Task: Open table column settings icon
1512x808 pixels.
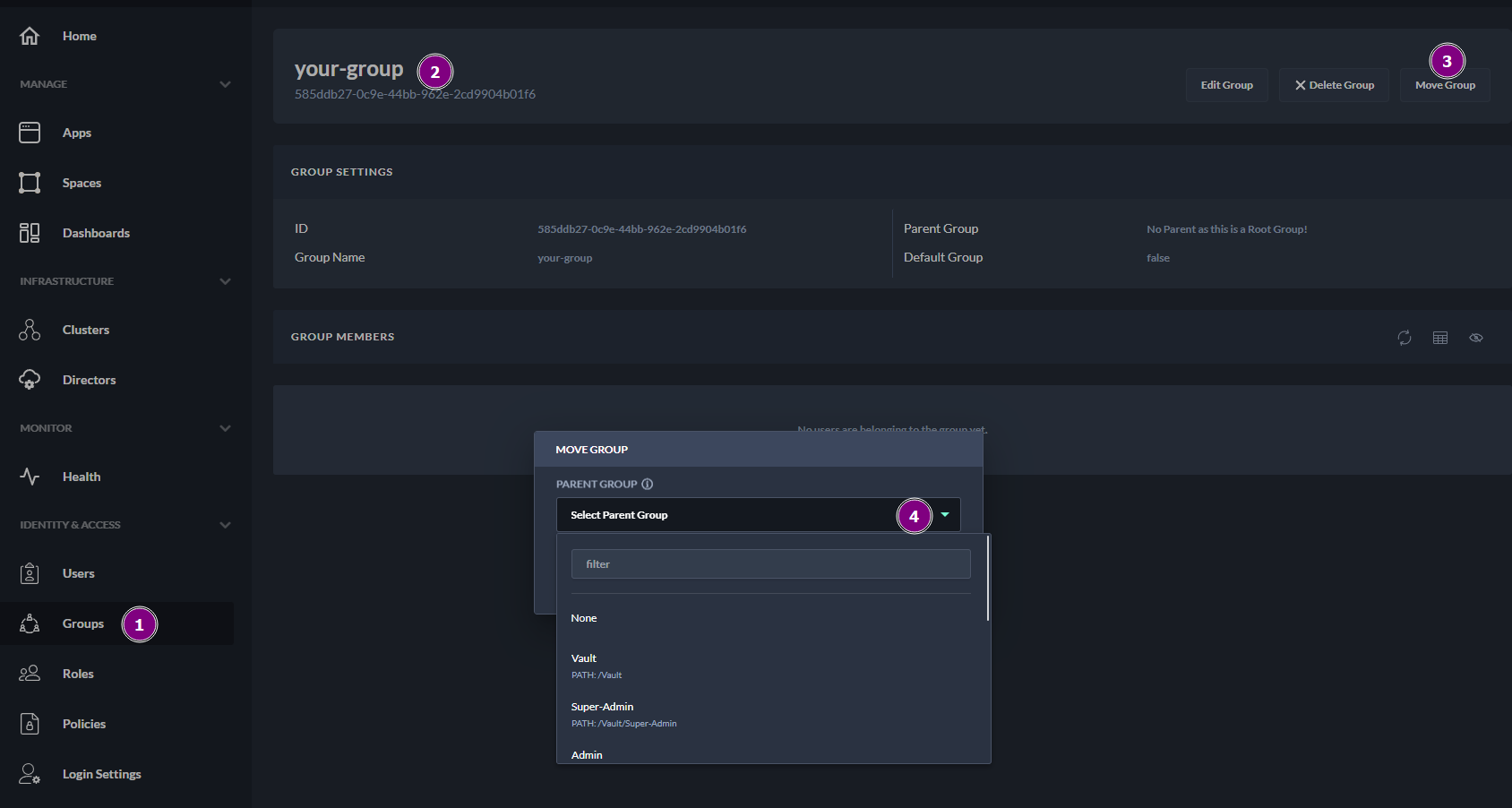Action: coord(1439,338)
